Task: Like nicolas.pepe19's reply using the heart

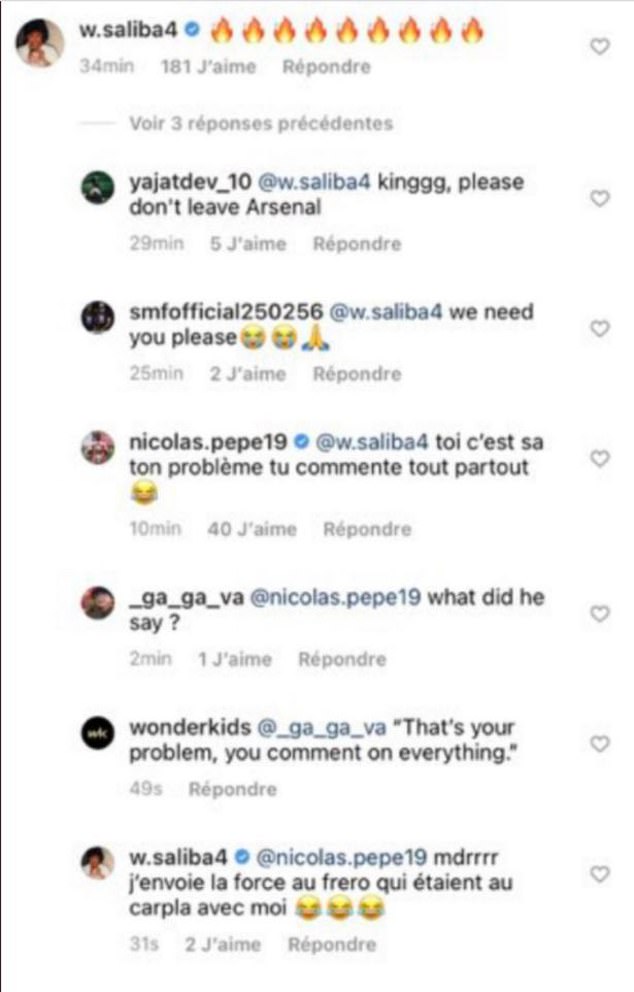Action: click(x=599, y=458)
